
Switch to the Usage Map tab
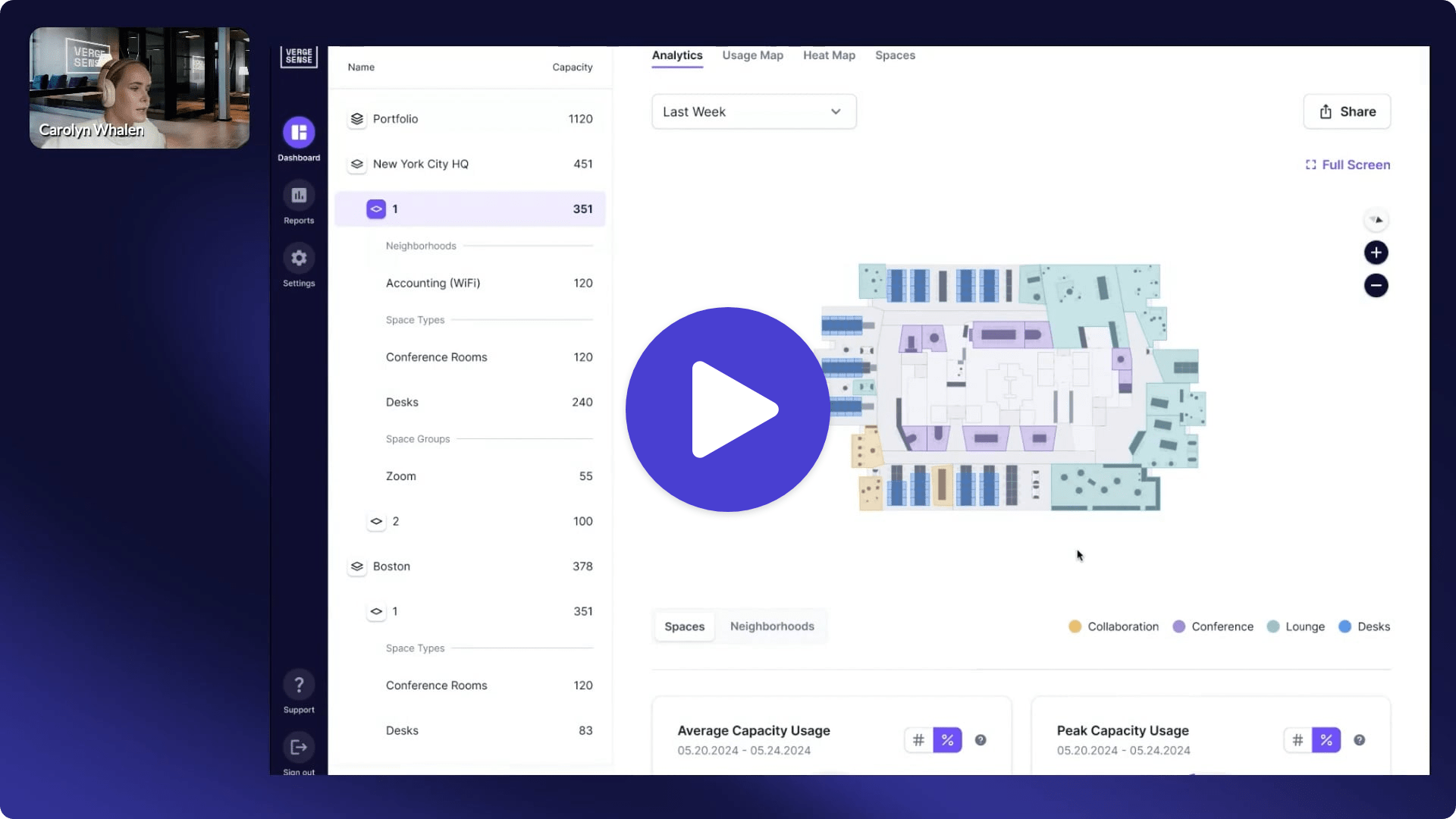(x=752, y=55)
